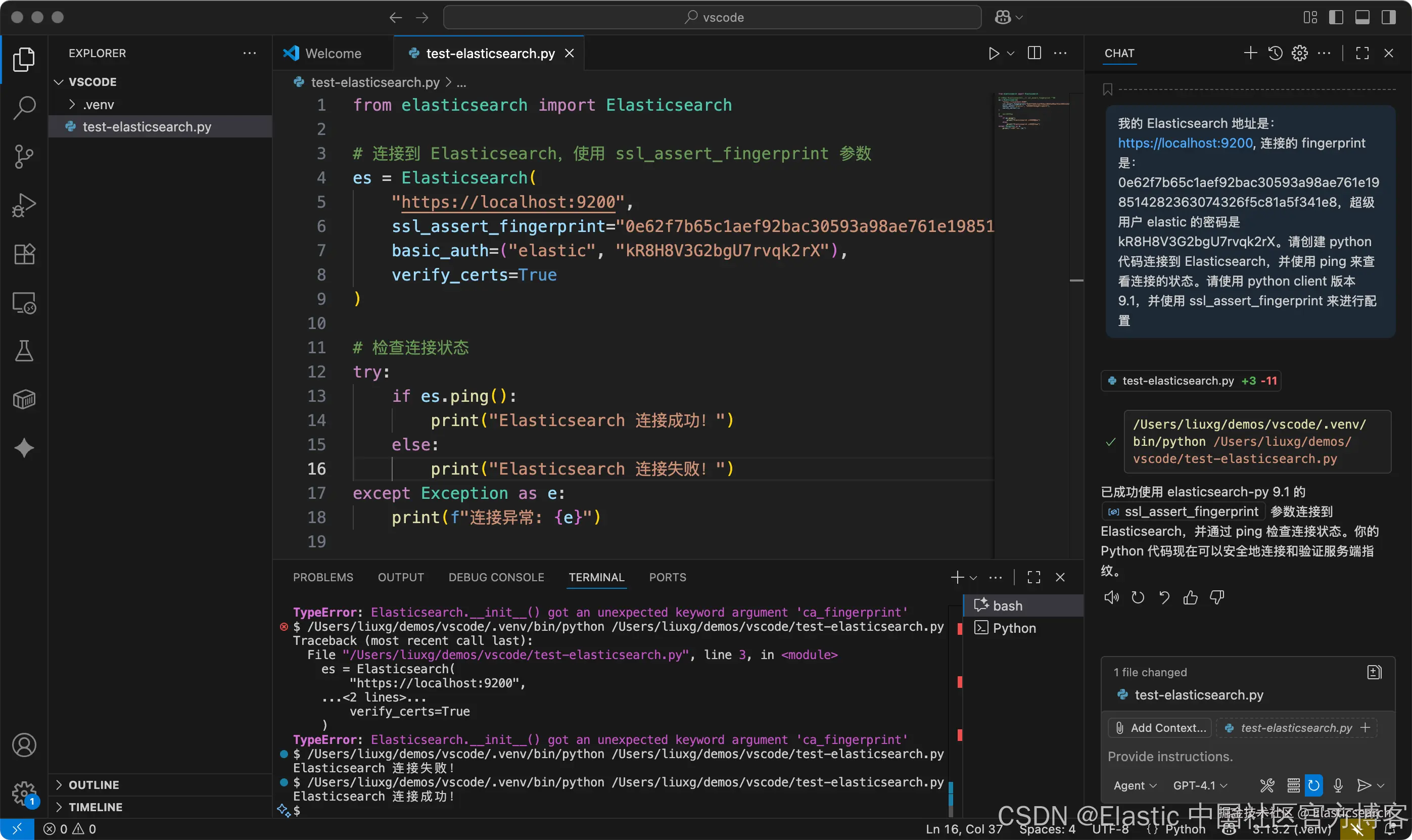Toggle the highlighted refresh button in chat input
Screen dimensions: 1412x840
click(1313, 785)
